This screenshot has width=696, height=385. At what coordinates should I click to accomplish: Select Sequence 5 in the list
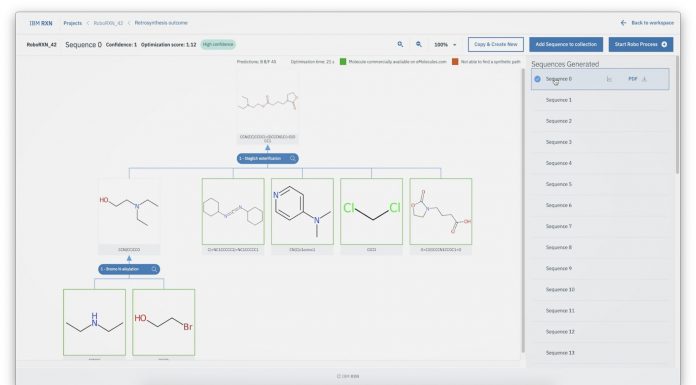pyautogui.click(x=600, y=184)
